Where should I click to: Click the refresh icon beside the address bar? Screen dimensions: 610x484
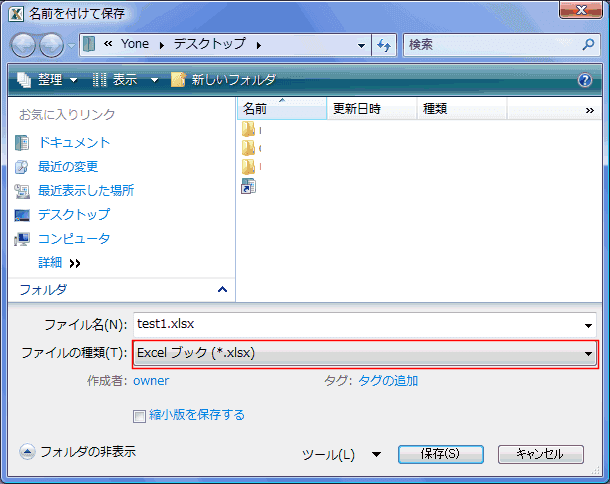384,45
